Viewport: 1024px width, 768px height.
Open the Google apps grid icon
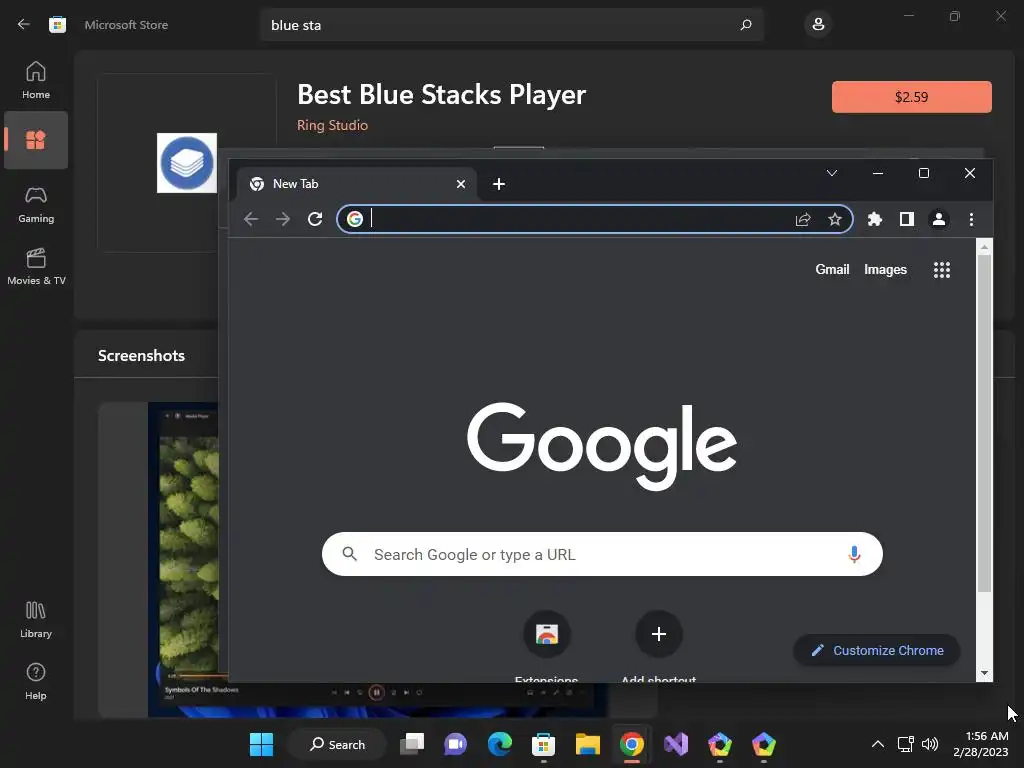pyautogui.click(x=942, y=270)
